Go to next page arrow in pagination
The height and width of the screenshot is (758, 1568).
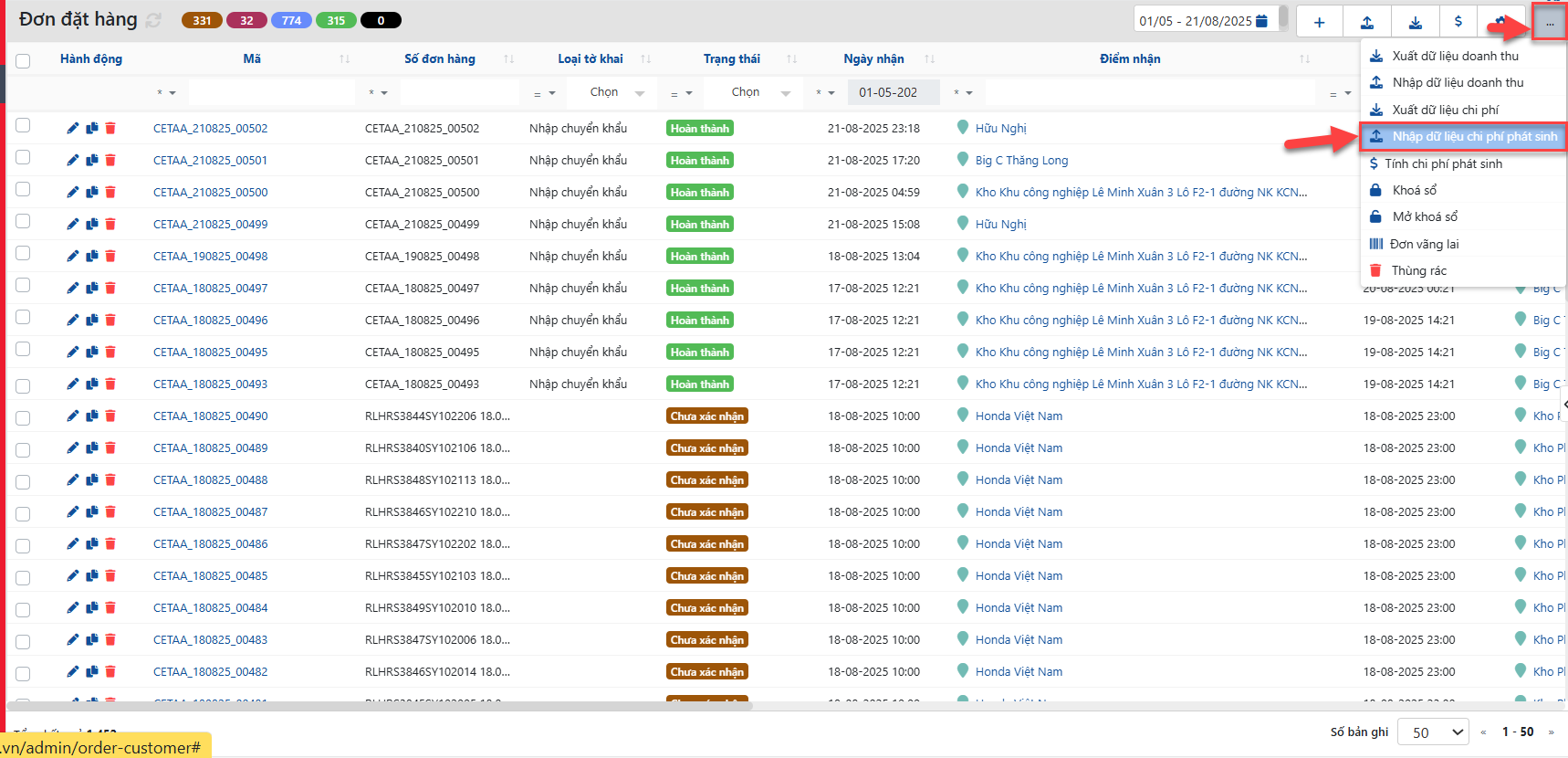pyautogui.click(x=1551, y=732)
